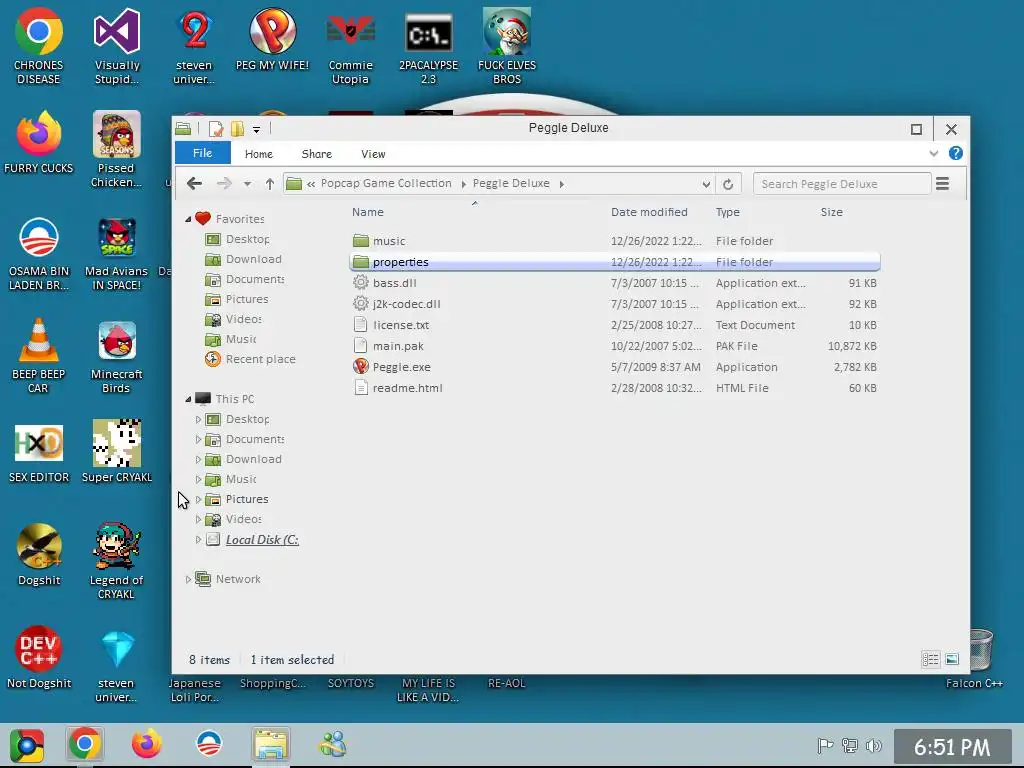Open FUCK ELVES BROS desktop icon
This screenshot has height=768, width=1024.
(x=507, y=46)
